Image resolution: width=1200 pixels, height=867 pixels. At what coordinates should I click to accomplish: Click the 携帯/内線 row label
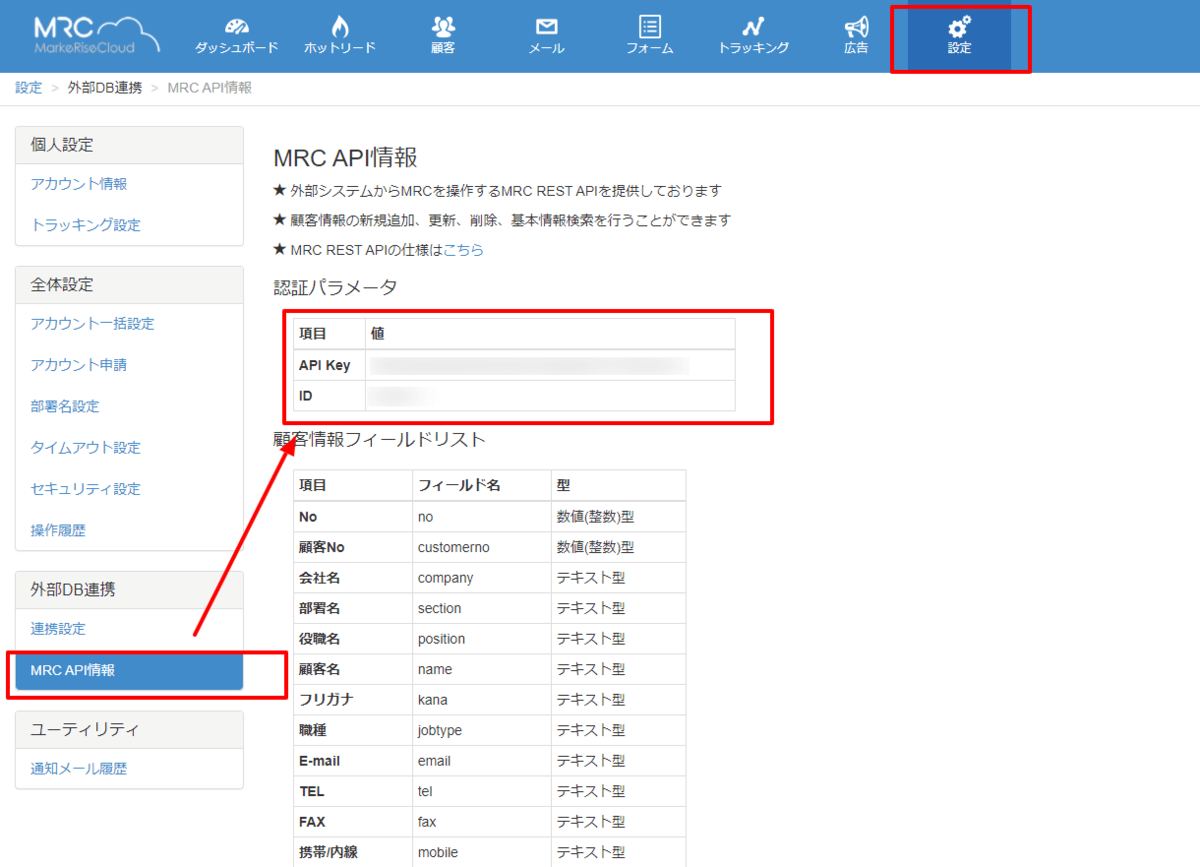coord(328,853)
